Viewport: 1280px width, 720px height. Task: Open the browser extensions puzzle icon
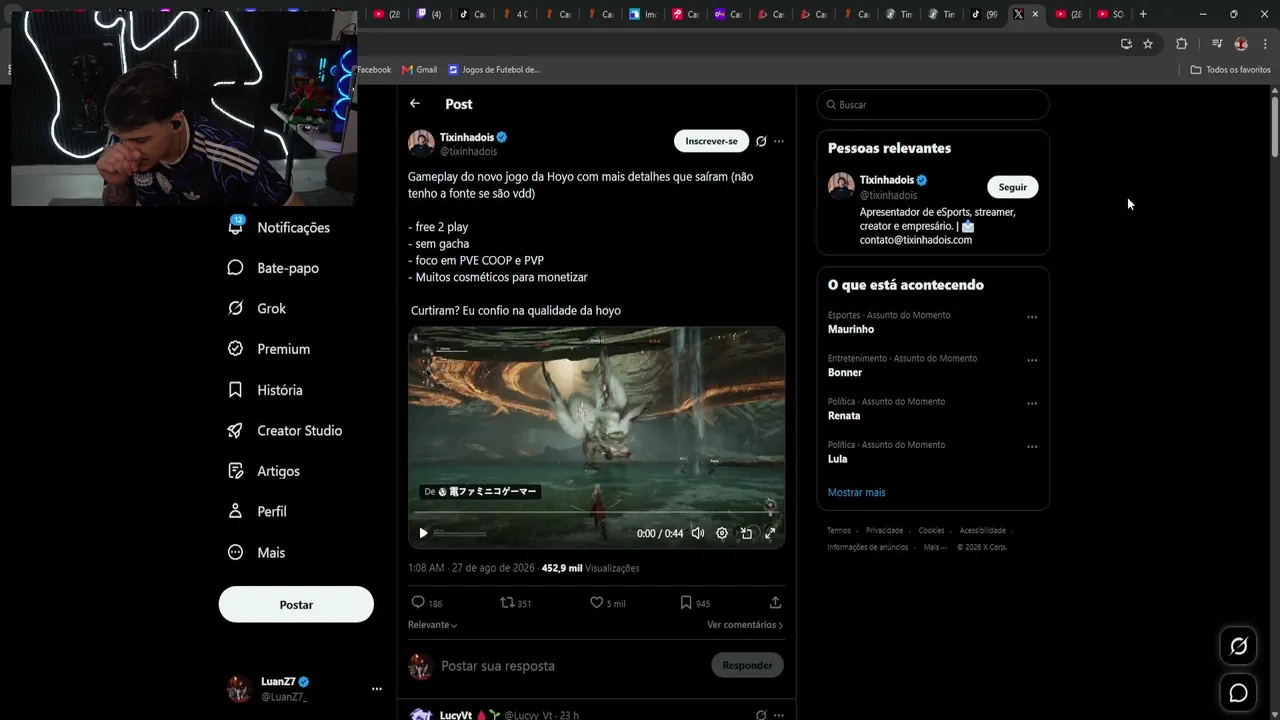pos(1181,43)
